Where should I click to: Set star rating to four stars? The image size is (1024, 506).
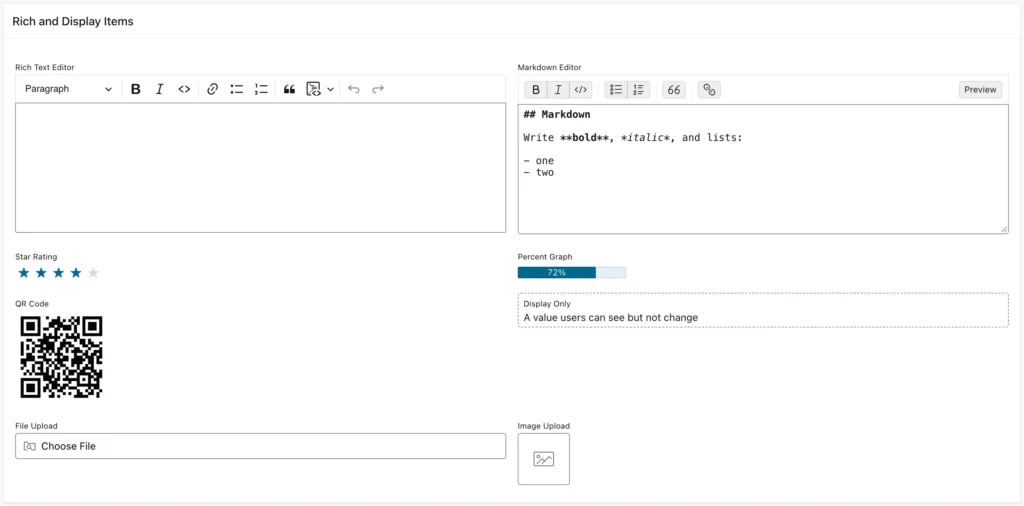click(x=76, y=273)
